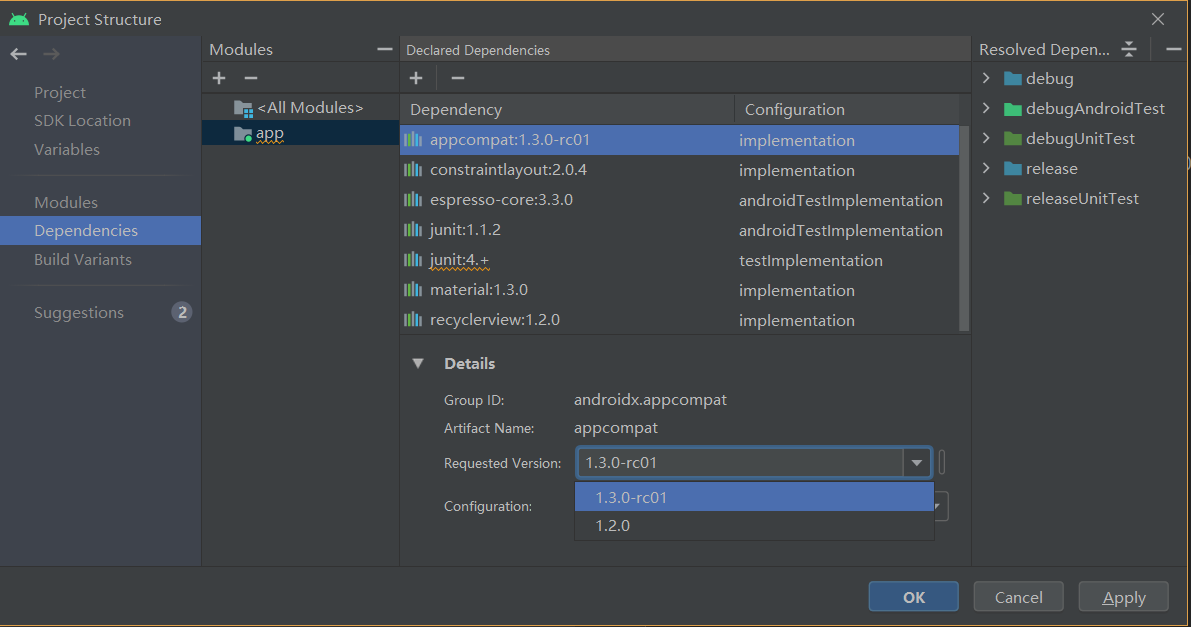Open the Modules page in sidebar

coord(66,203)
